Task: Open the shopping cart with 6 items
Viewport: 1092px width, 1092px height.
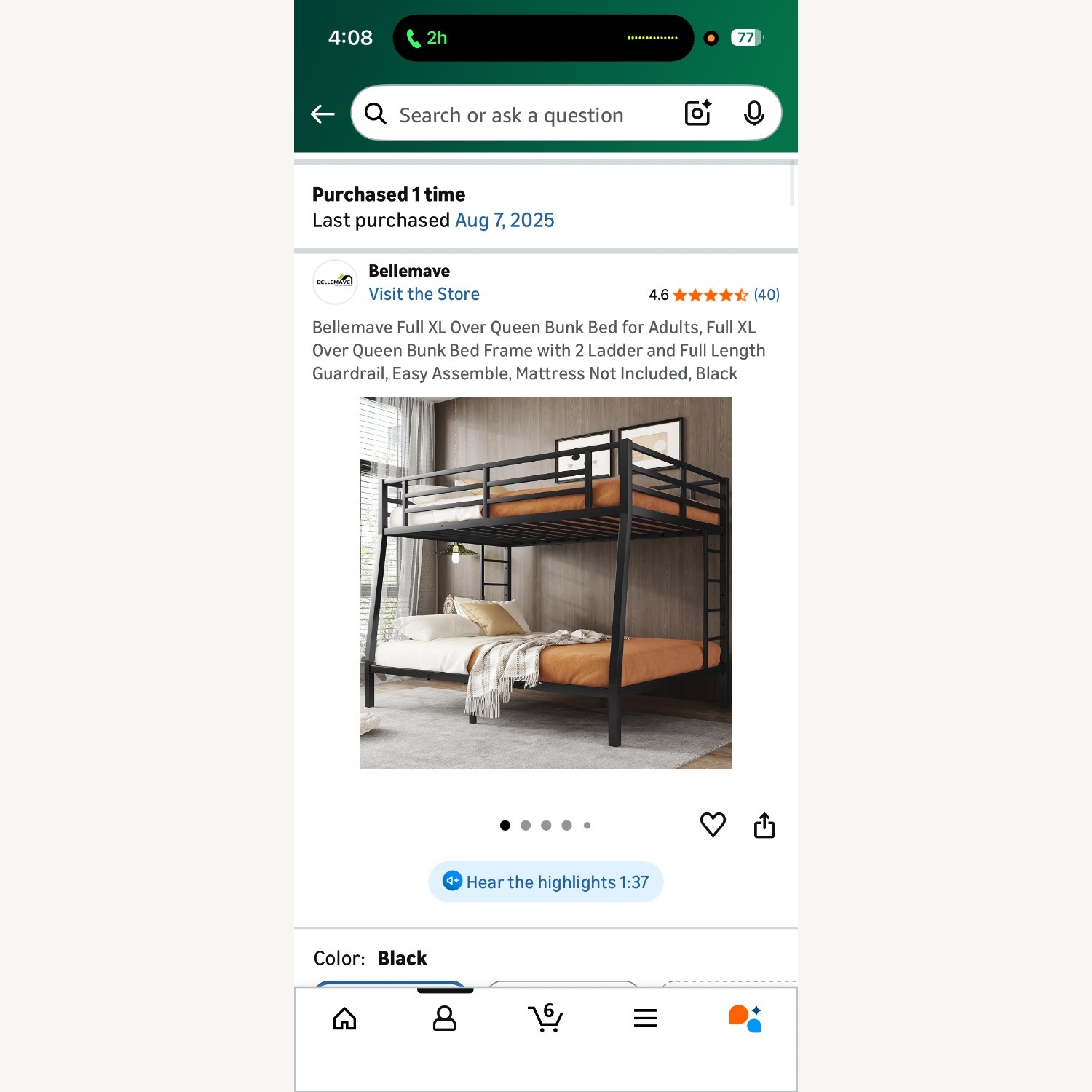Action: (x=545, y=1018)
